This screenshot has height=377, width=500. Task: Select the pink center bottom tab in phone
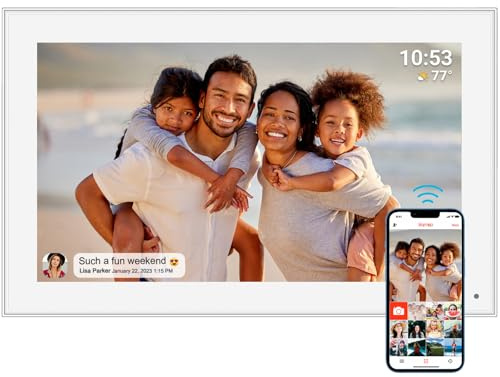tap(426, 361)
